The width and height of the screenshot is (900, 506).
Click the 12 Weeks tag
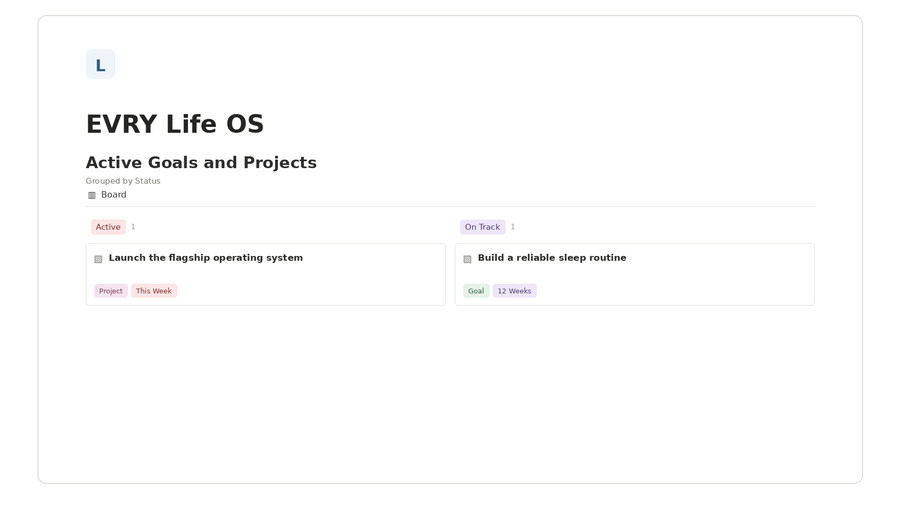pos(514,291)
